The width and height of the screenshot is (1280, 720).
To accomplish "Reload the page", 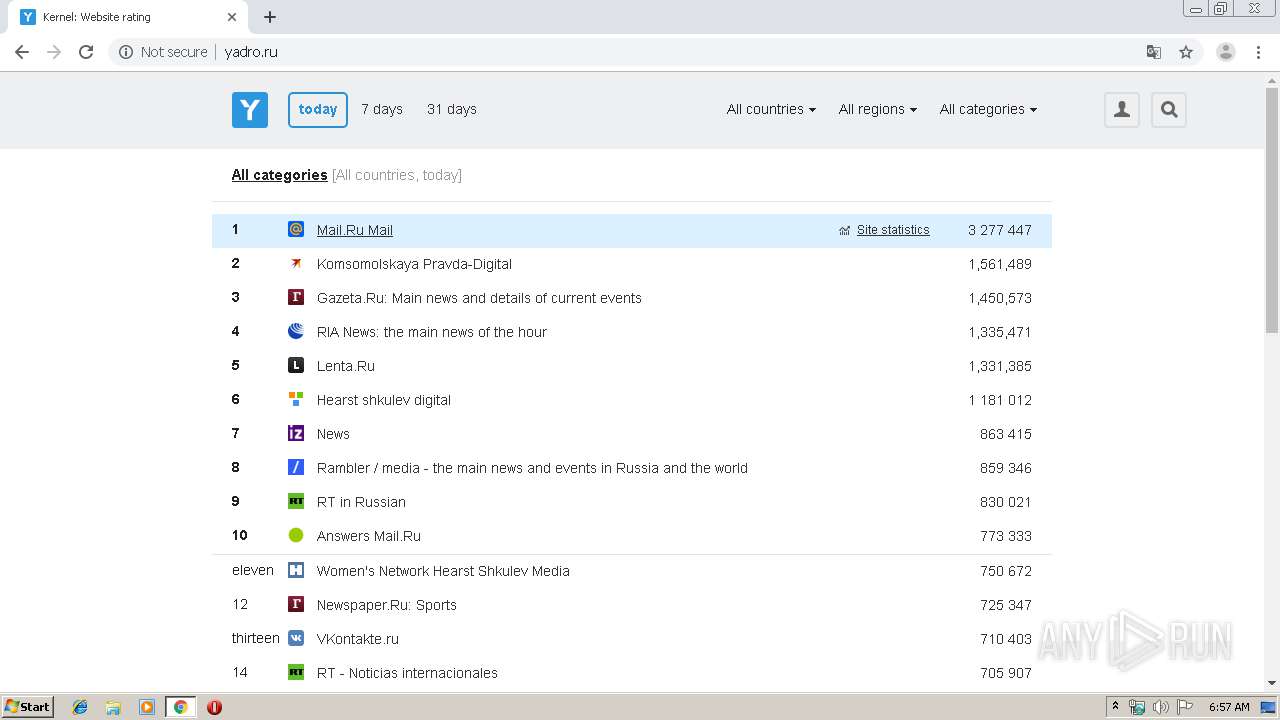I will click(x=86, y=52).
